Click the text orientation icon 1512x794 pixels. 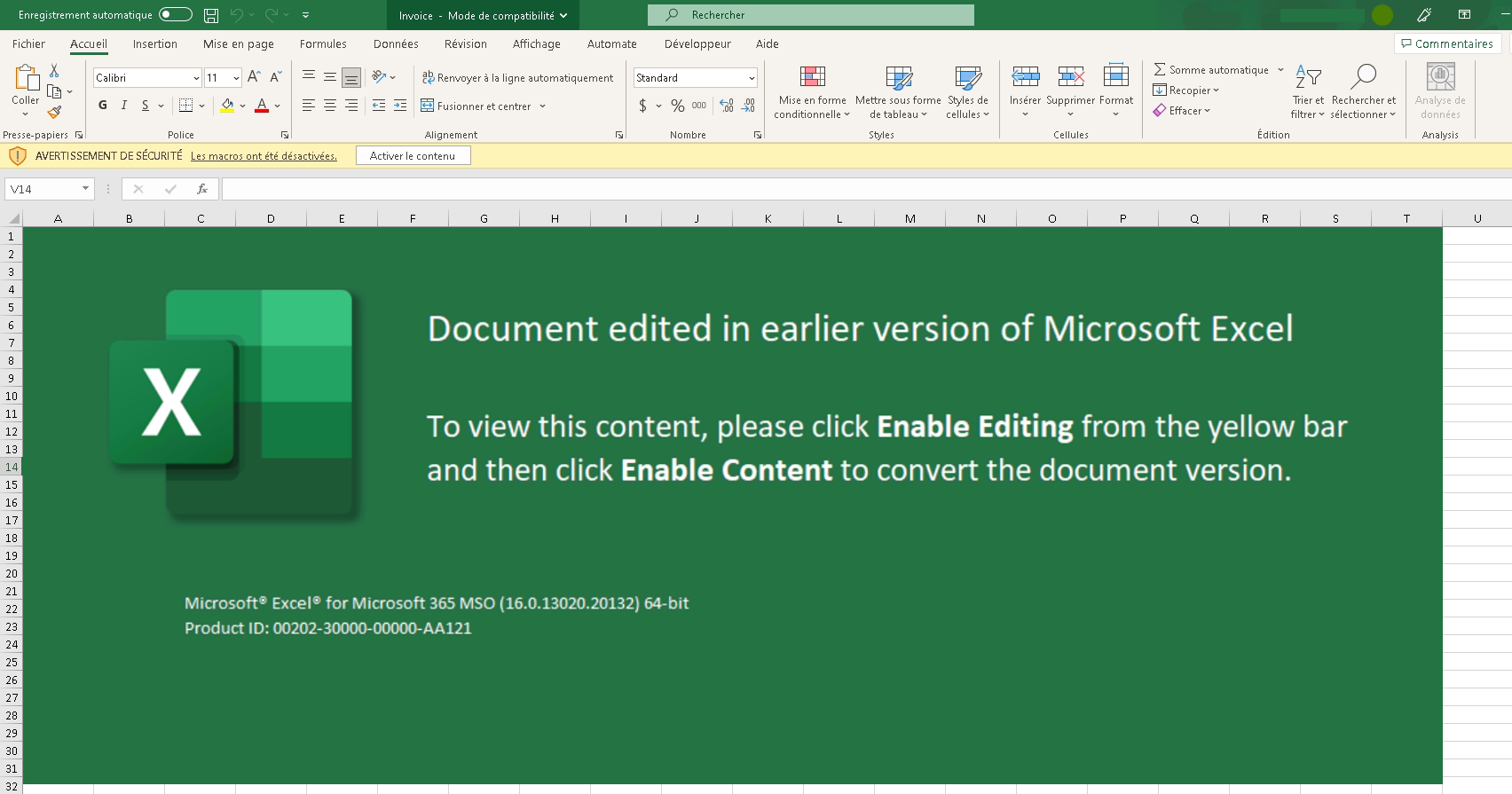click(379, 77)
